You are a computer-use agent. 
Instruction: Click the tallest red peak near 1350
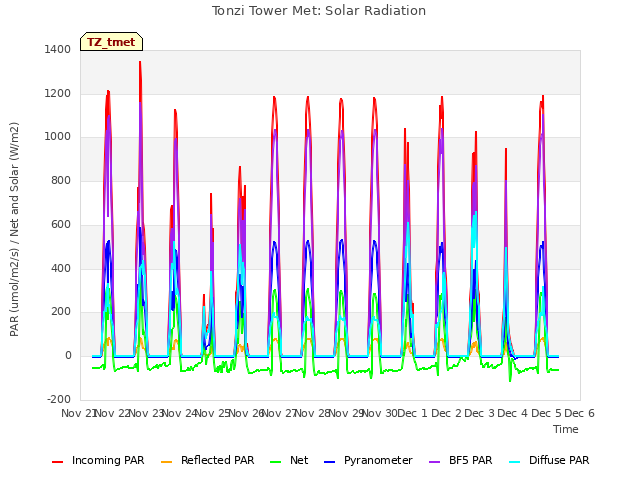pos(140,62)
